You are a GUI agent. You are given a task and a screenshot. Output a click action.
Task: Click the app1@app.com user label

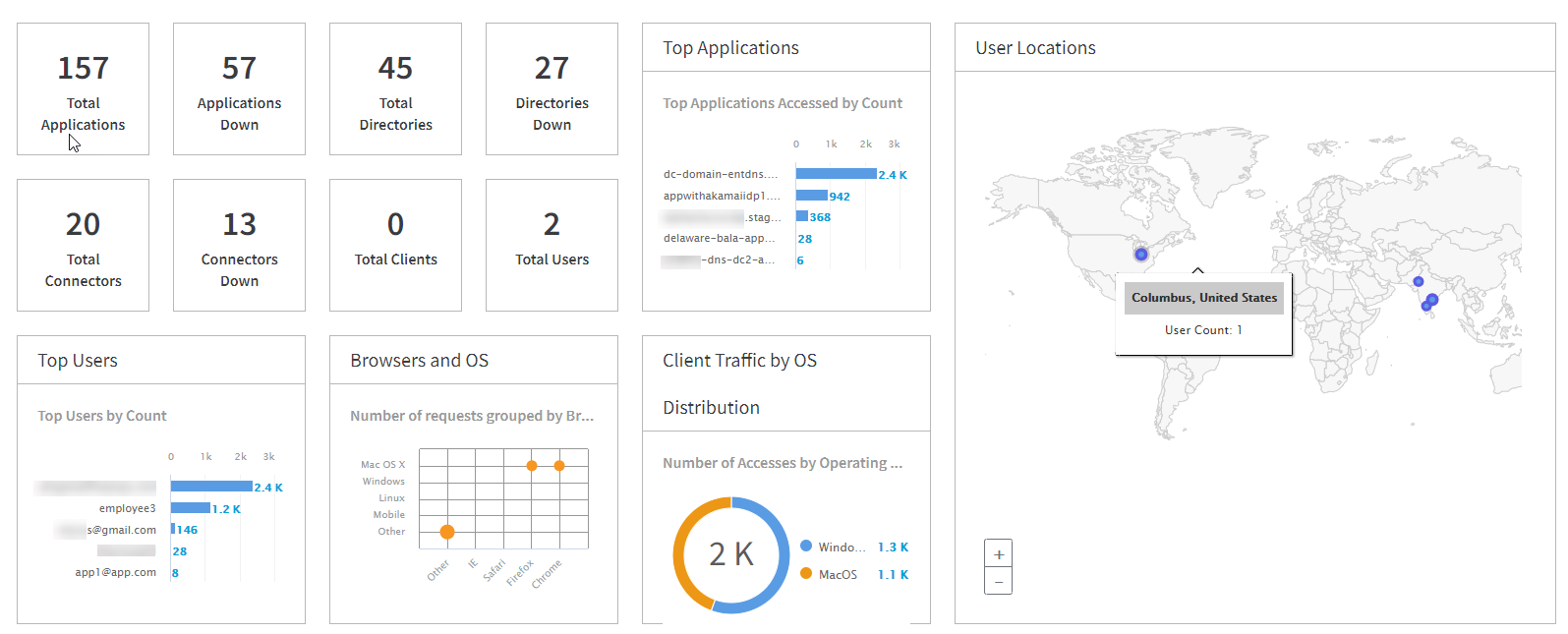pyautogui.click(x=115, y=572)
